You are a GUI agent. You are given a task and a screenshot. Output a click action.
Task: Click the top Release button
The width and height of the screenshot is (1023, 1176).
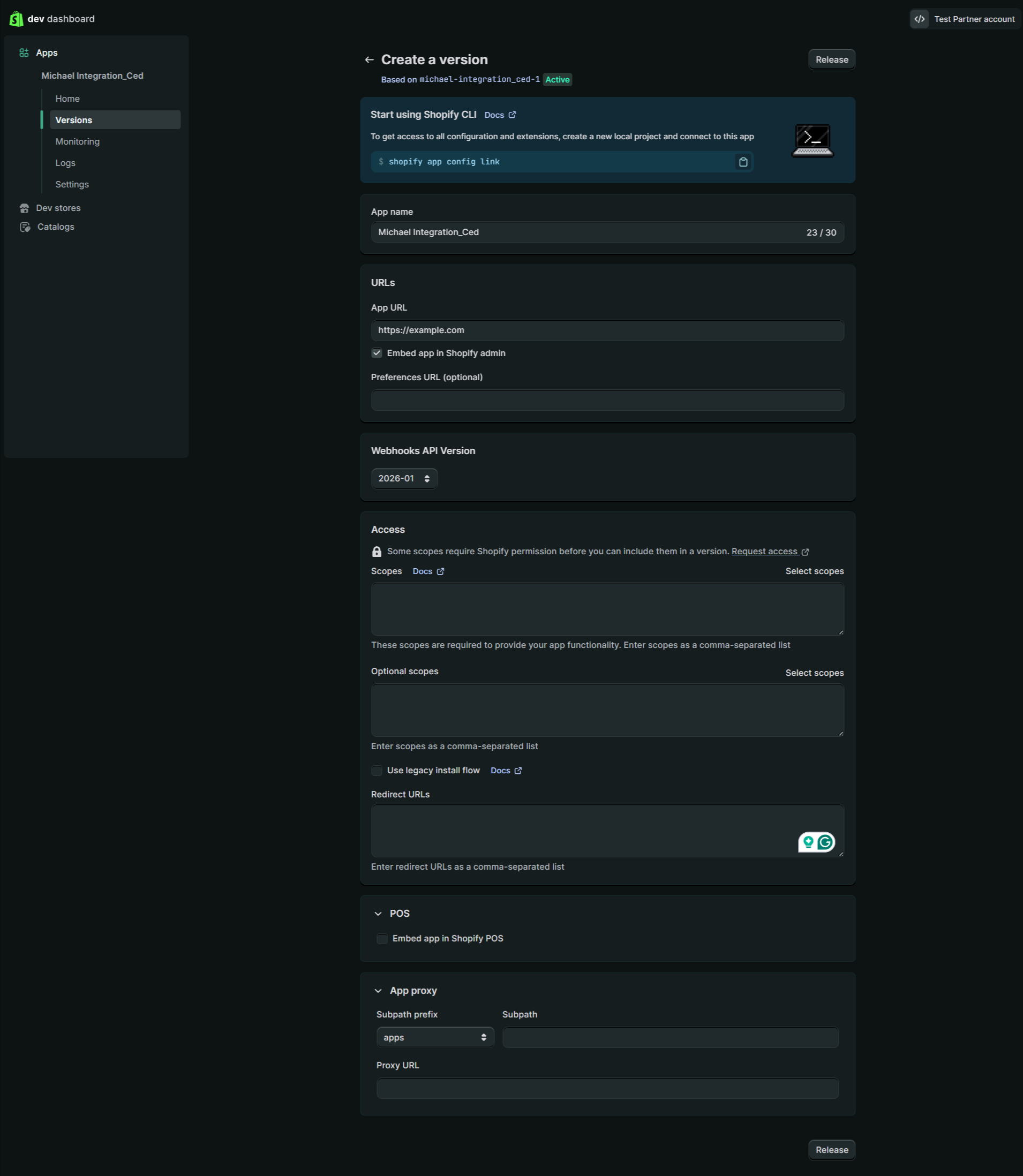click(831, 60)
